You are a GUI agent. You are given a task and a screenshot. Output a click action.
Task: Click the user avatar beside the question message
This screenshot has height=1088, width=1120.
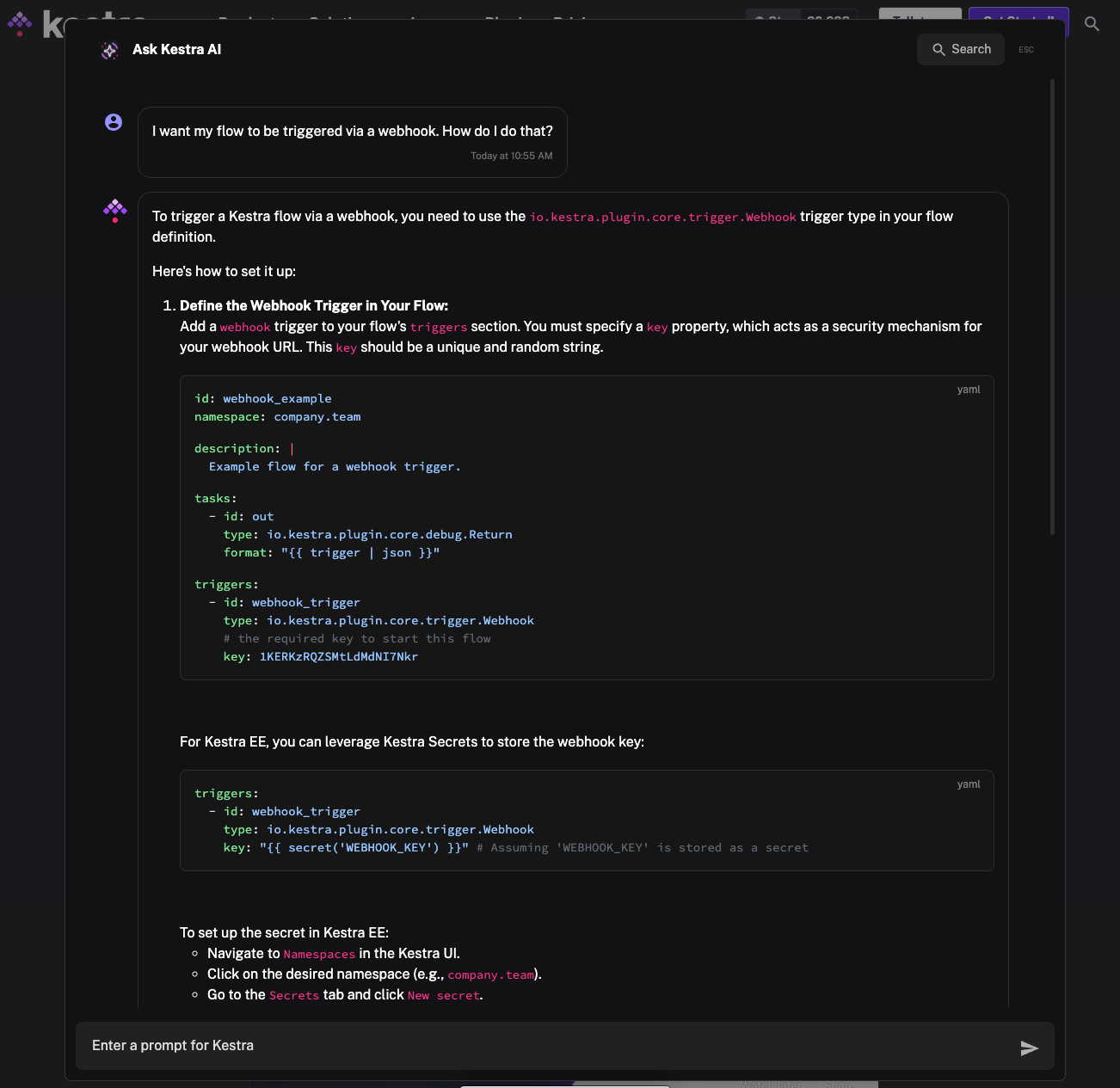point(113,122)
